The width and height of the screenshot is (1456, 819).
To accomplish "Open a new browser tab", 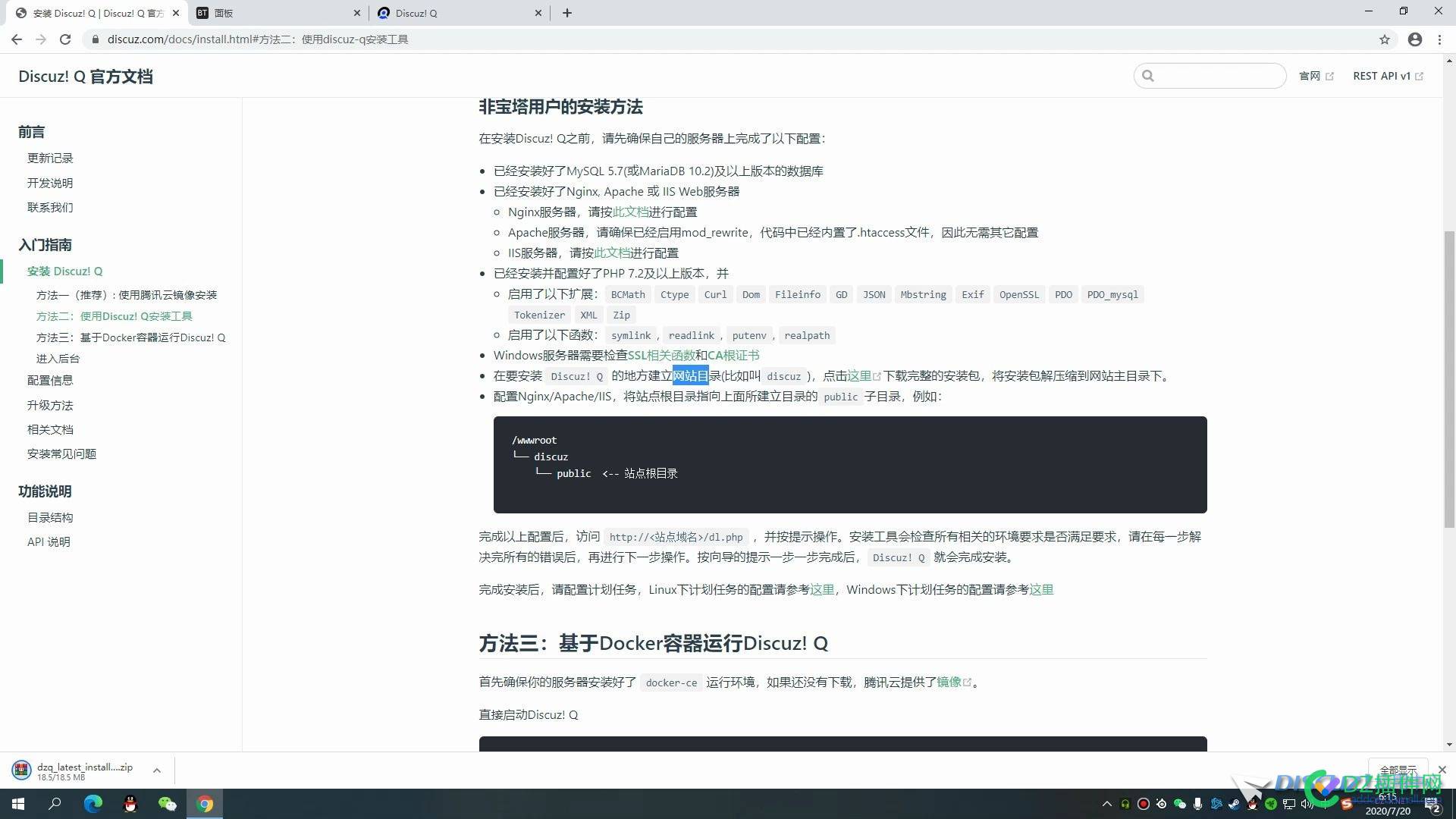I will tap(567, 13).
